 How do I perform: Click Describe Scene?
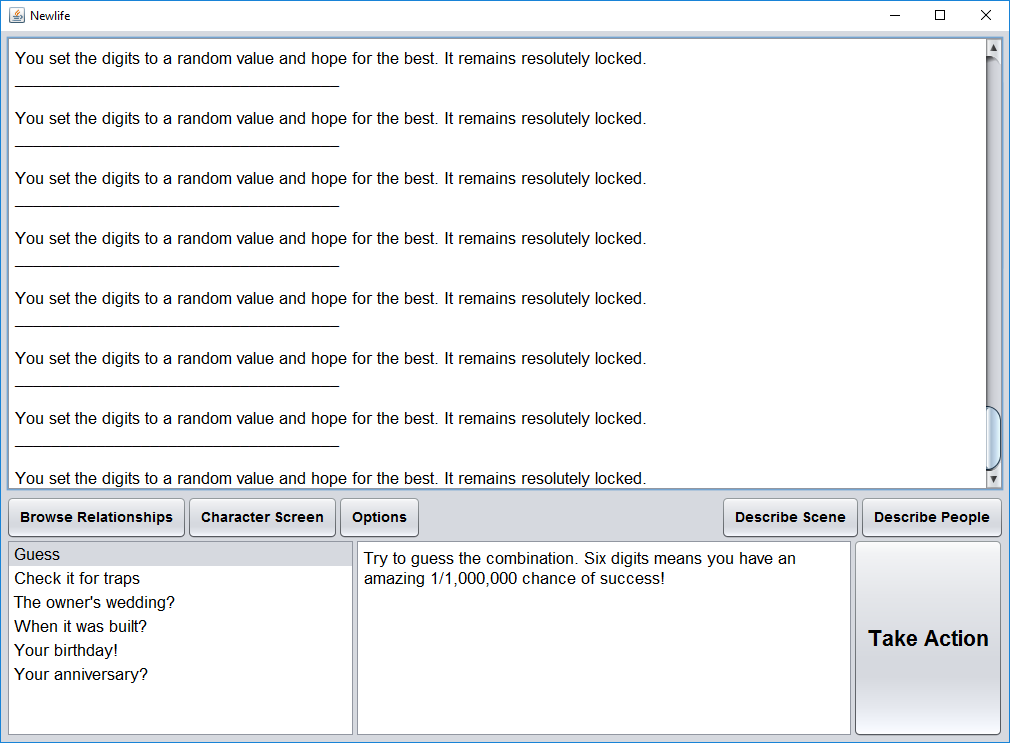click(x=790, y=517)
